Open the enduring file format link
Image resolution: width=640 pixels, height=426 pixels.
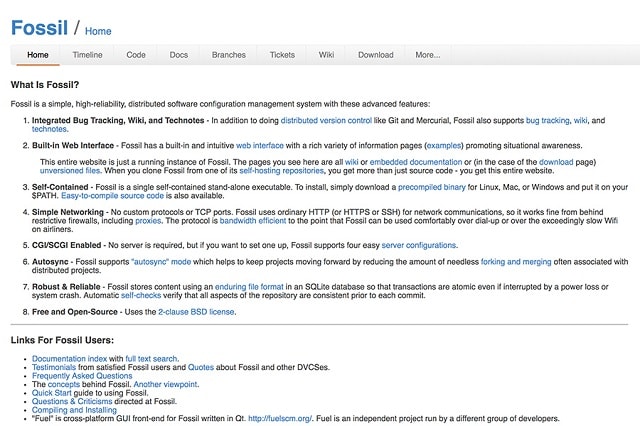pos(249,287)
